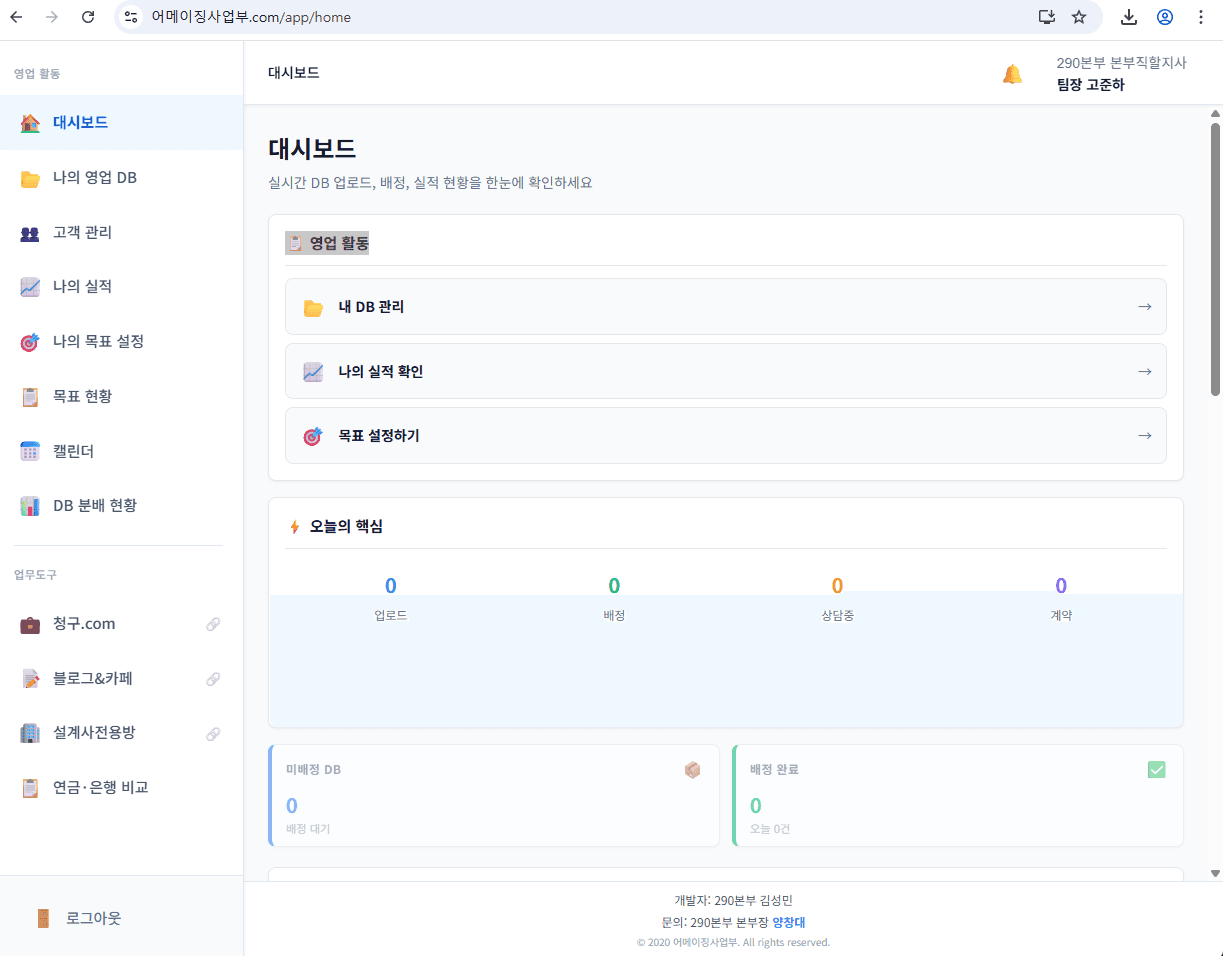Open the notification bell
The image size is (1223, 956).
click(1012, 73)
